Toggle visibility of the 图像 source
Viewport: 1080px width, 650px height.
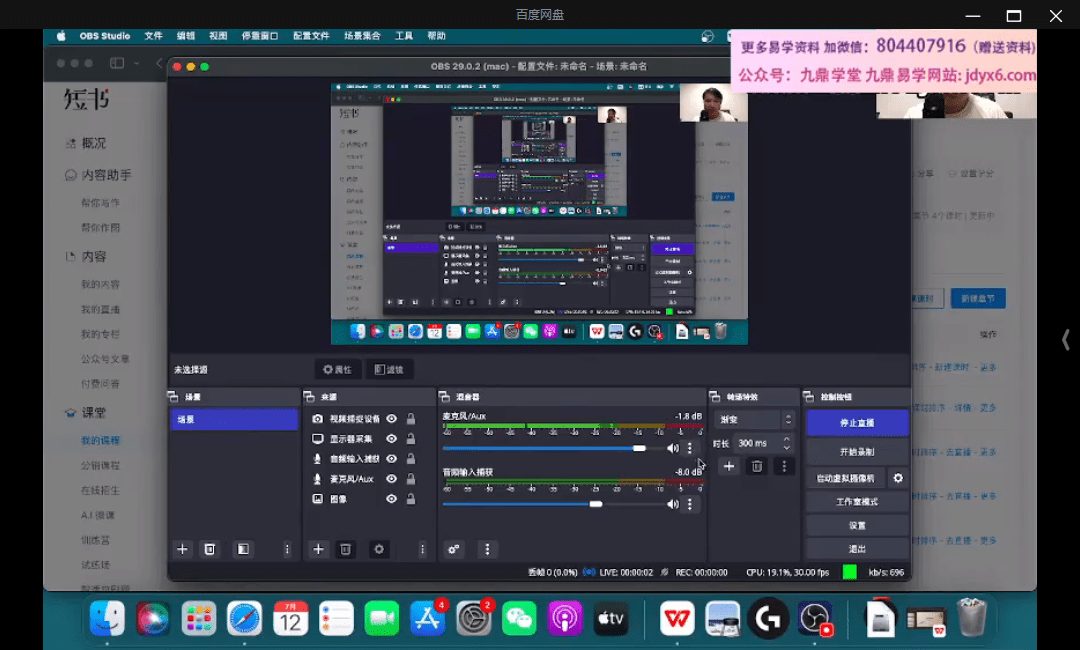[392, 499]
